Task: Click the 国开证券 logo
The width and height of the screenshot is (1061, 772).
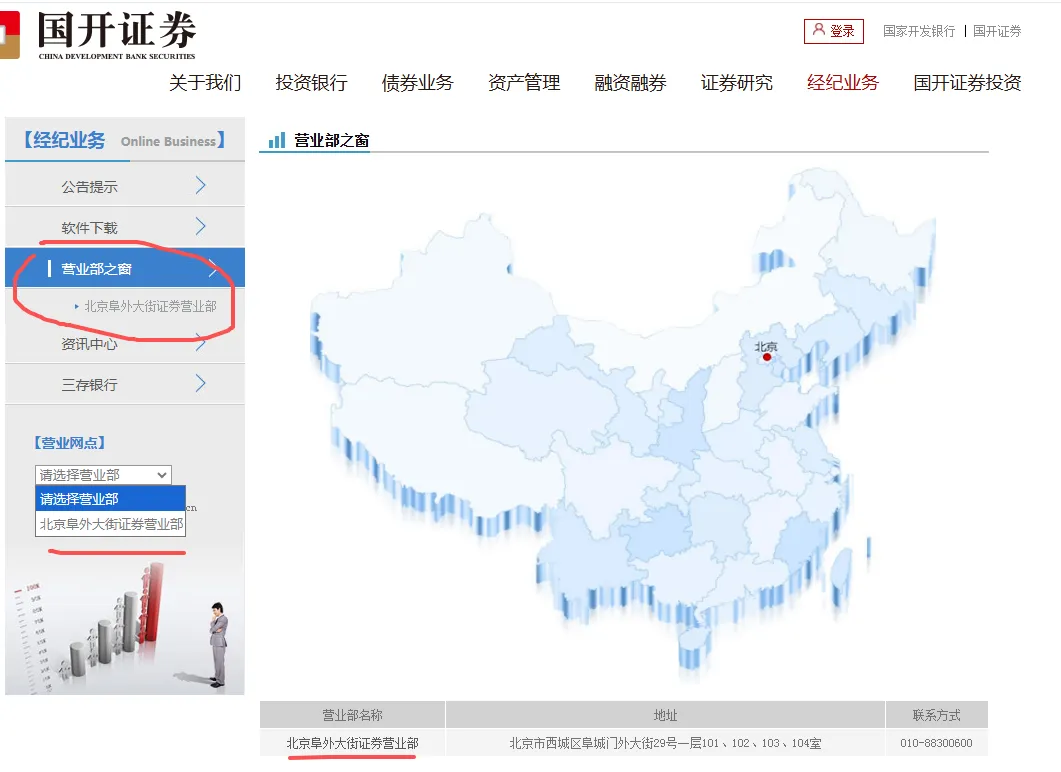Action: tap(99, 35)
